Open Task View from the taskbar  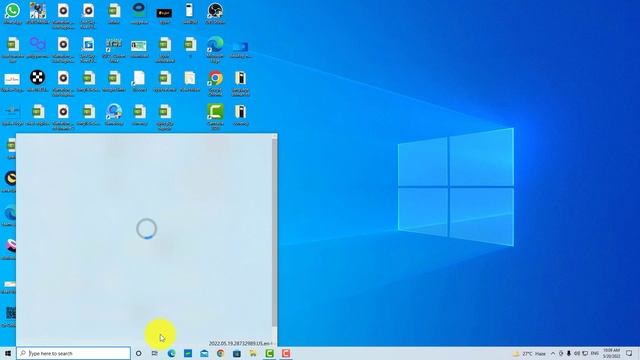155,353
